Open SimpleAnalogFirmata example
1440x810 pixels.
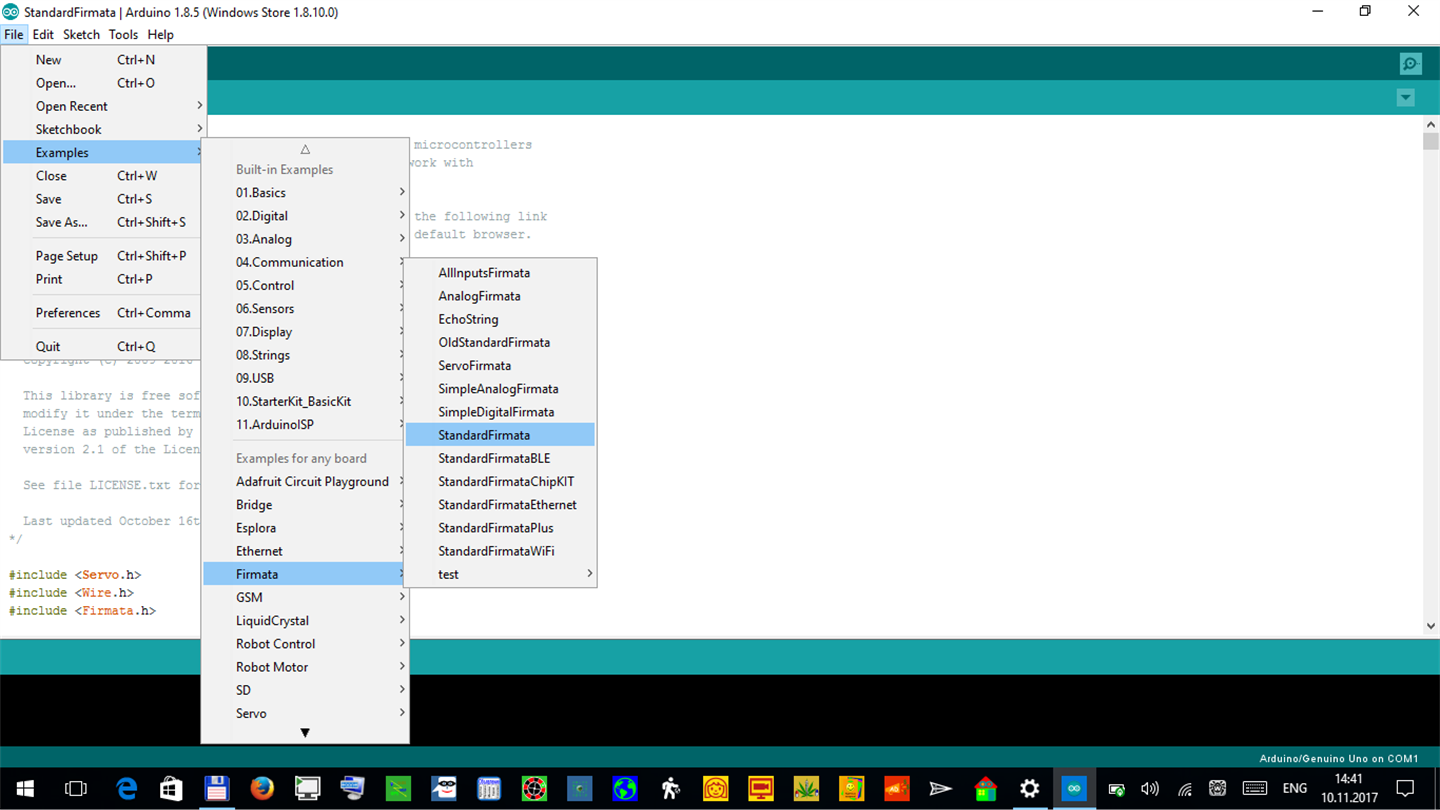[x=500, y=388]
